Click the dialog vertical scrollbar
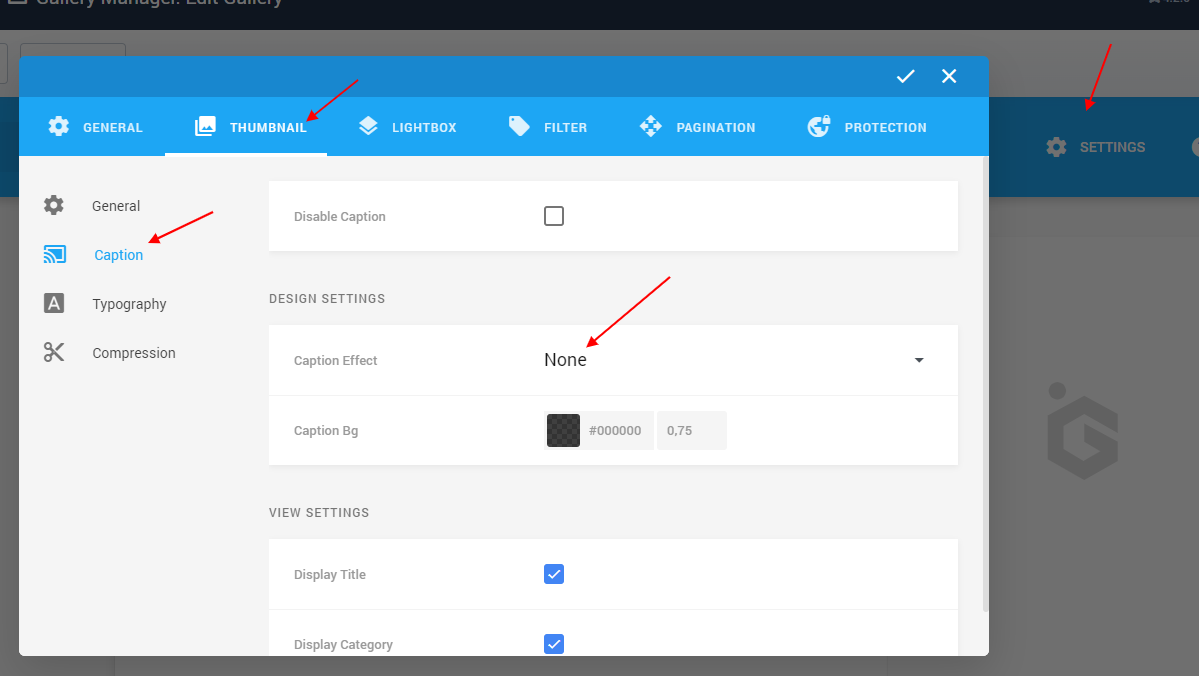The image size is (1199, 676). (985, 385)
